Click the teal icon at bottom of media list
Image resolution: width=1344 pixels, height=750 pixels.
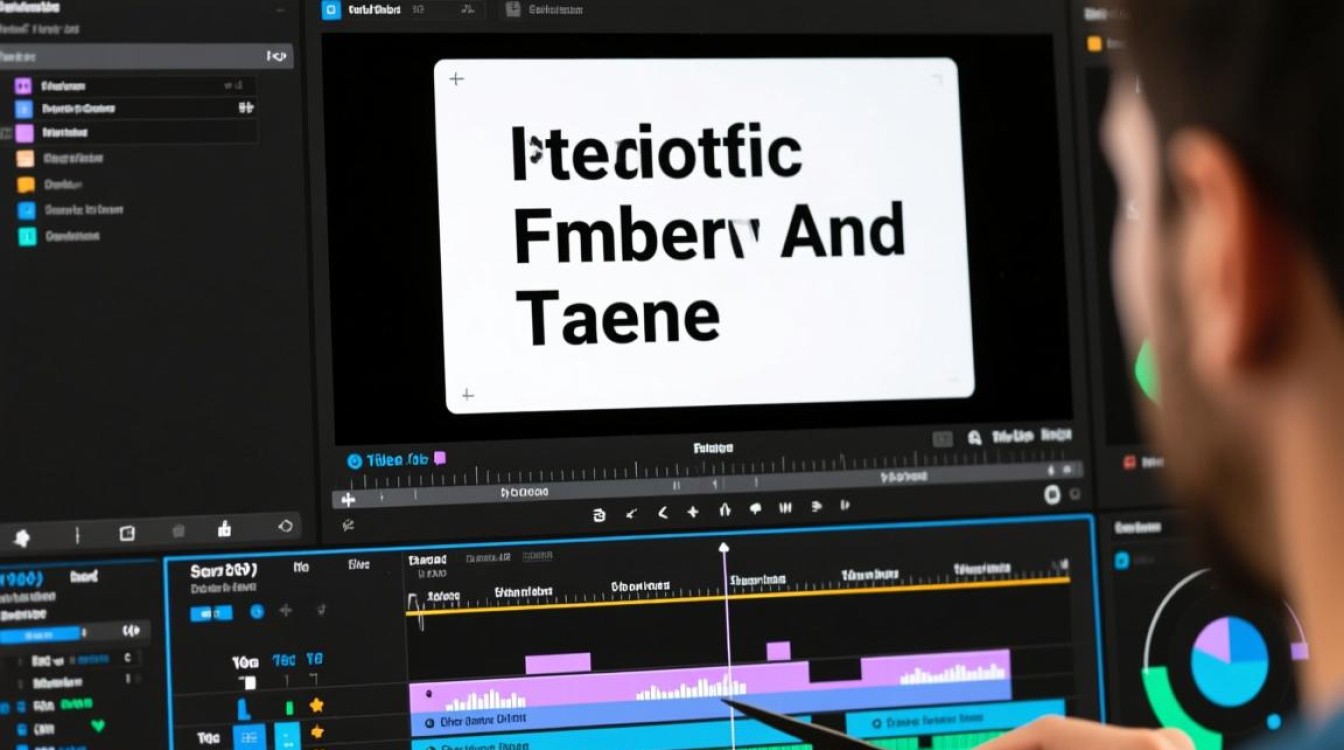[26, 237]
